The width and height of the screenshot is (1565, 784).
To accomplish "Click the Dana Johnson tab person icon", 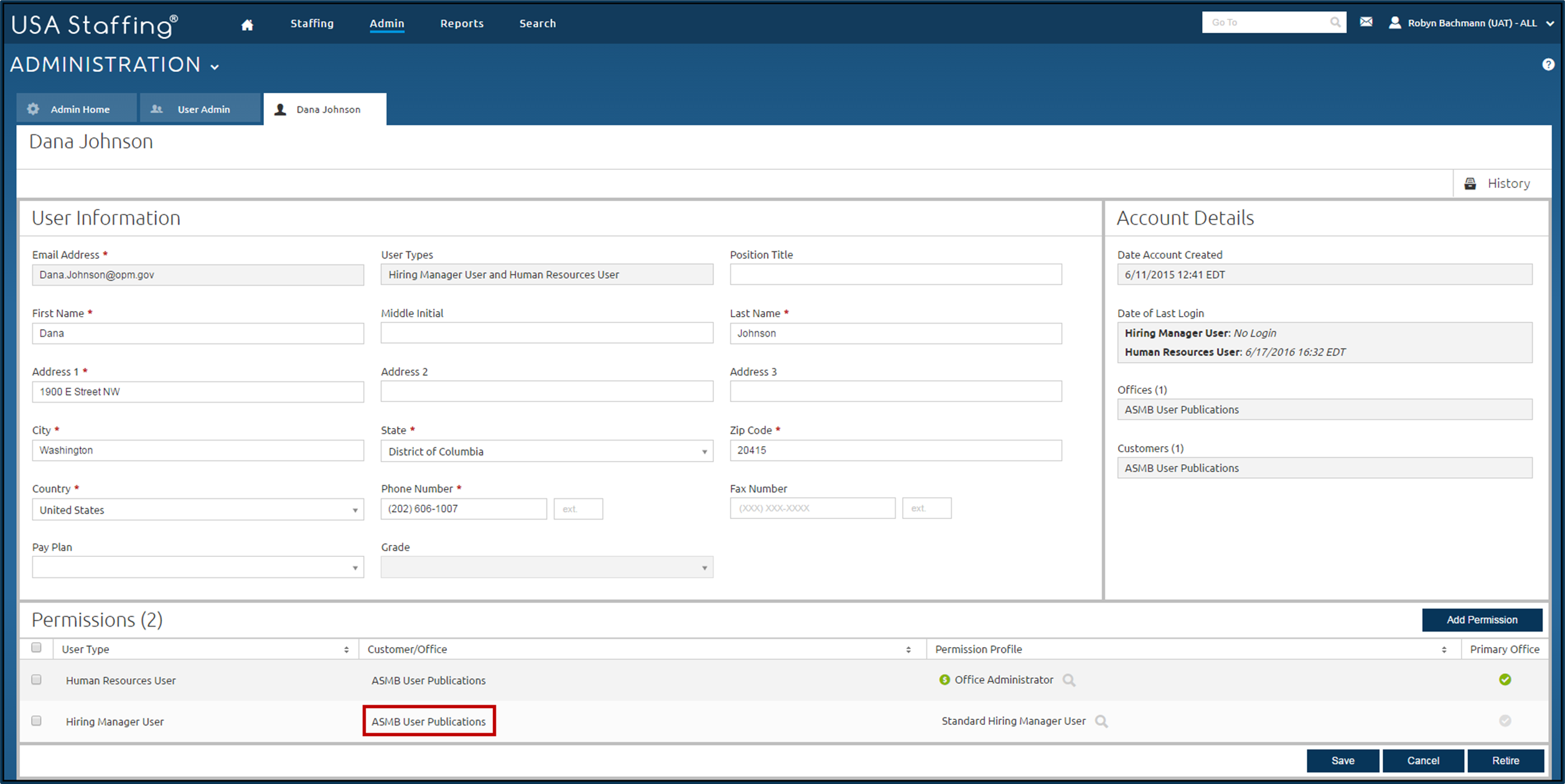I will (281, 110).
